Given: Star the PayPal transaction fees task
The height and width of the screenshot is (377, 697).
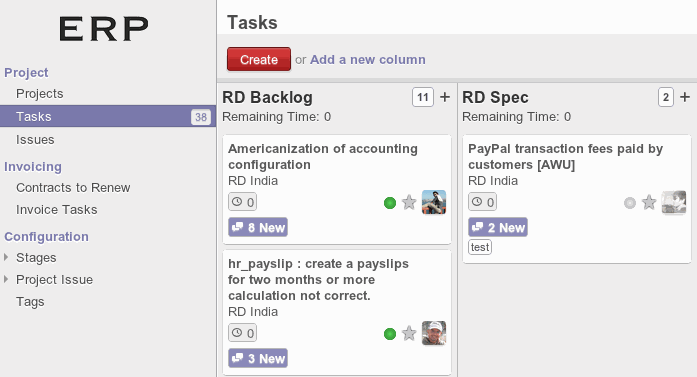Looking at the screenshot, I should 649,202.
